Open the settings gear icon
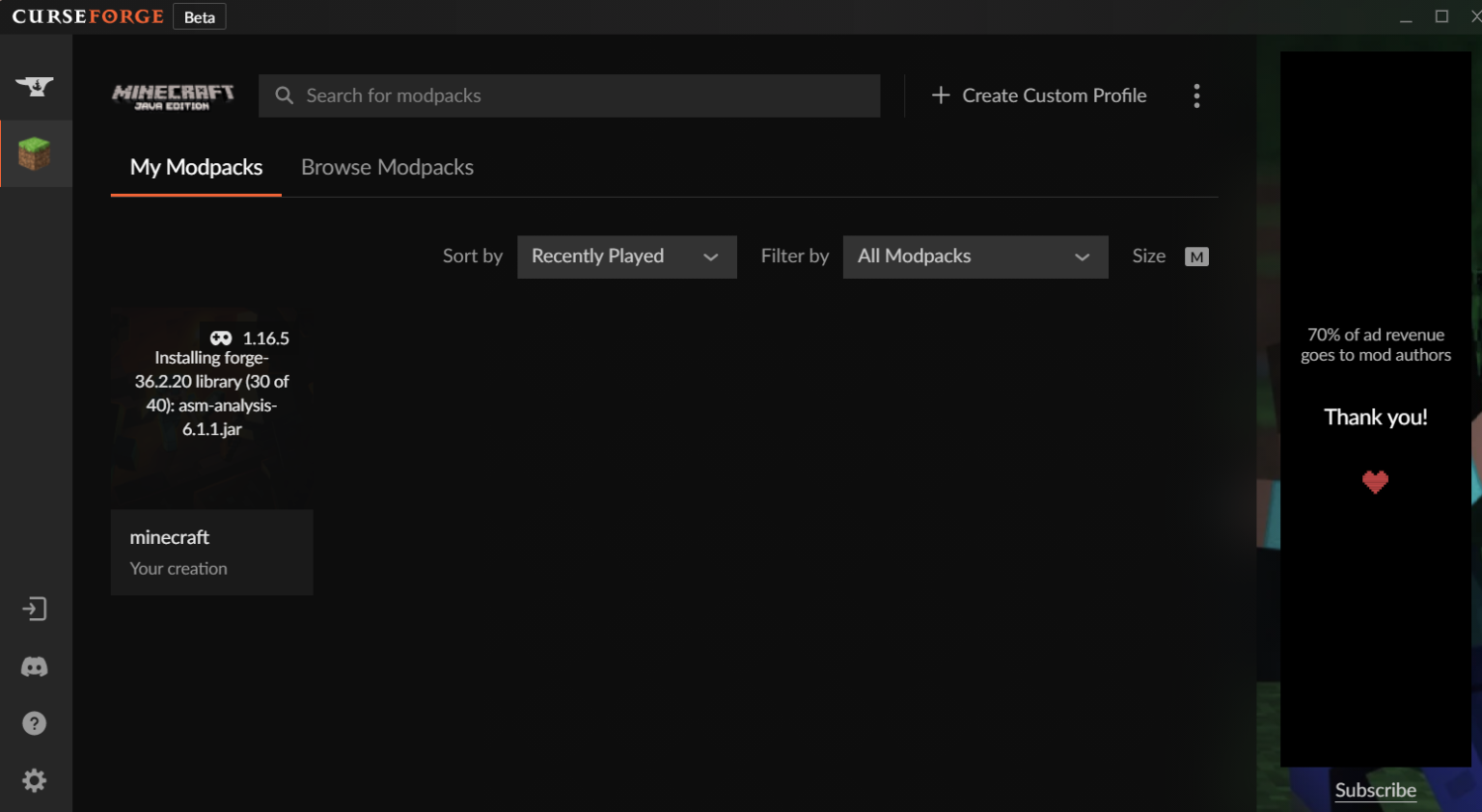 click(35, 780)
